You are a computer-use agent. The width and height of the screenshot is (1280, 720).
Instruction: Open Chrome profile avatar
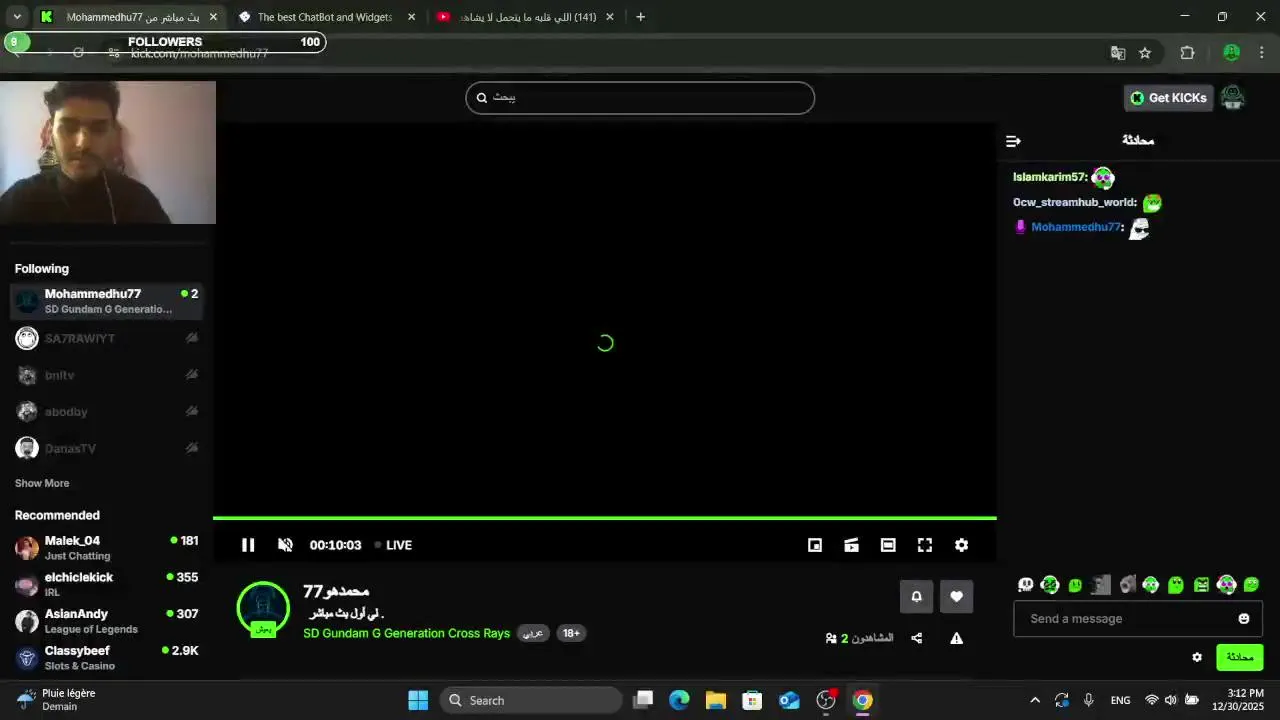(x=1232, y=53)
